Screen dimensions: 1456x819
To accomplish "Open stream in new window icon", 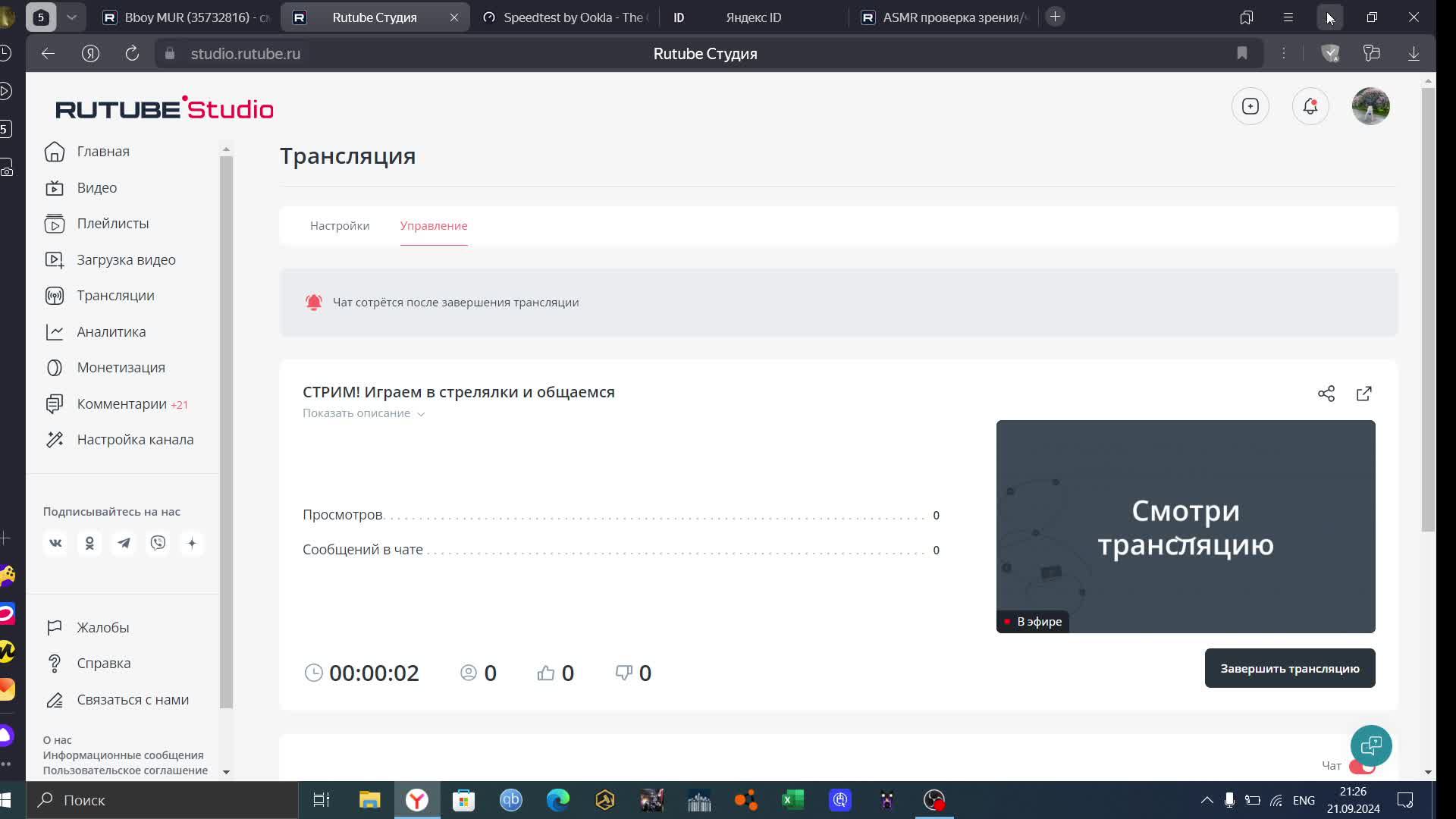I will point(1364,394).
